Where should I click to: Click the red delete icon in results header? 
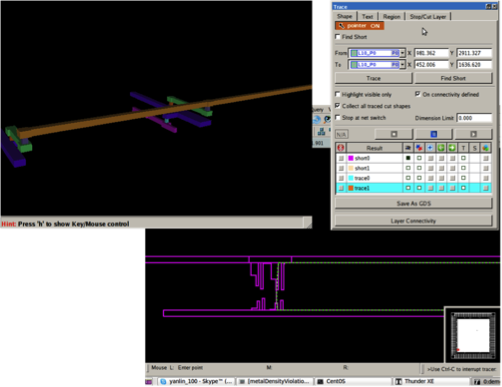341,148
